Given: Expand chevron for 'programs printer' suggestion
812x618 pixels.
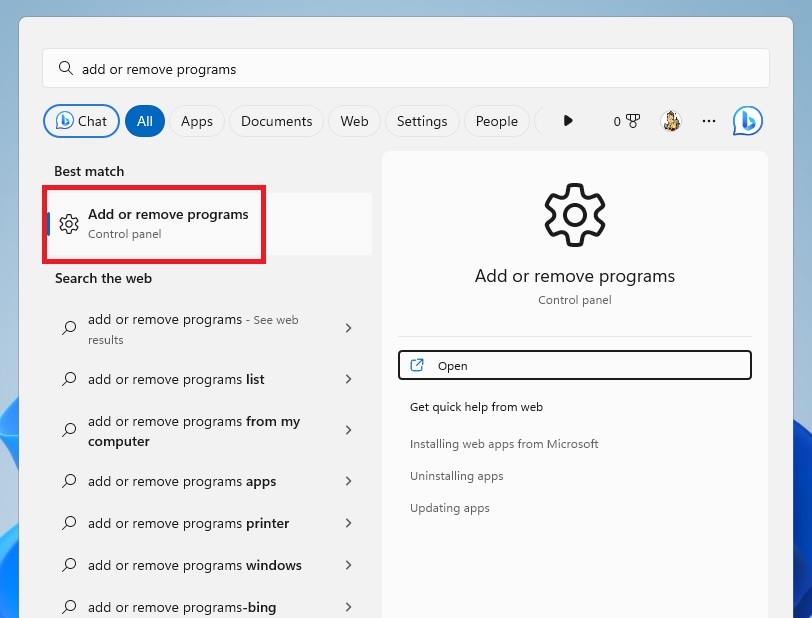Looking at the screenshot, I should coord(349,523).
